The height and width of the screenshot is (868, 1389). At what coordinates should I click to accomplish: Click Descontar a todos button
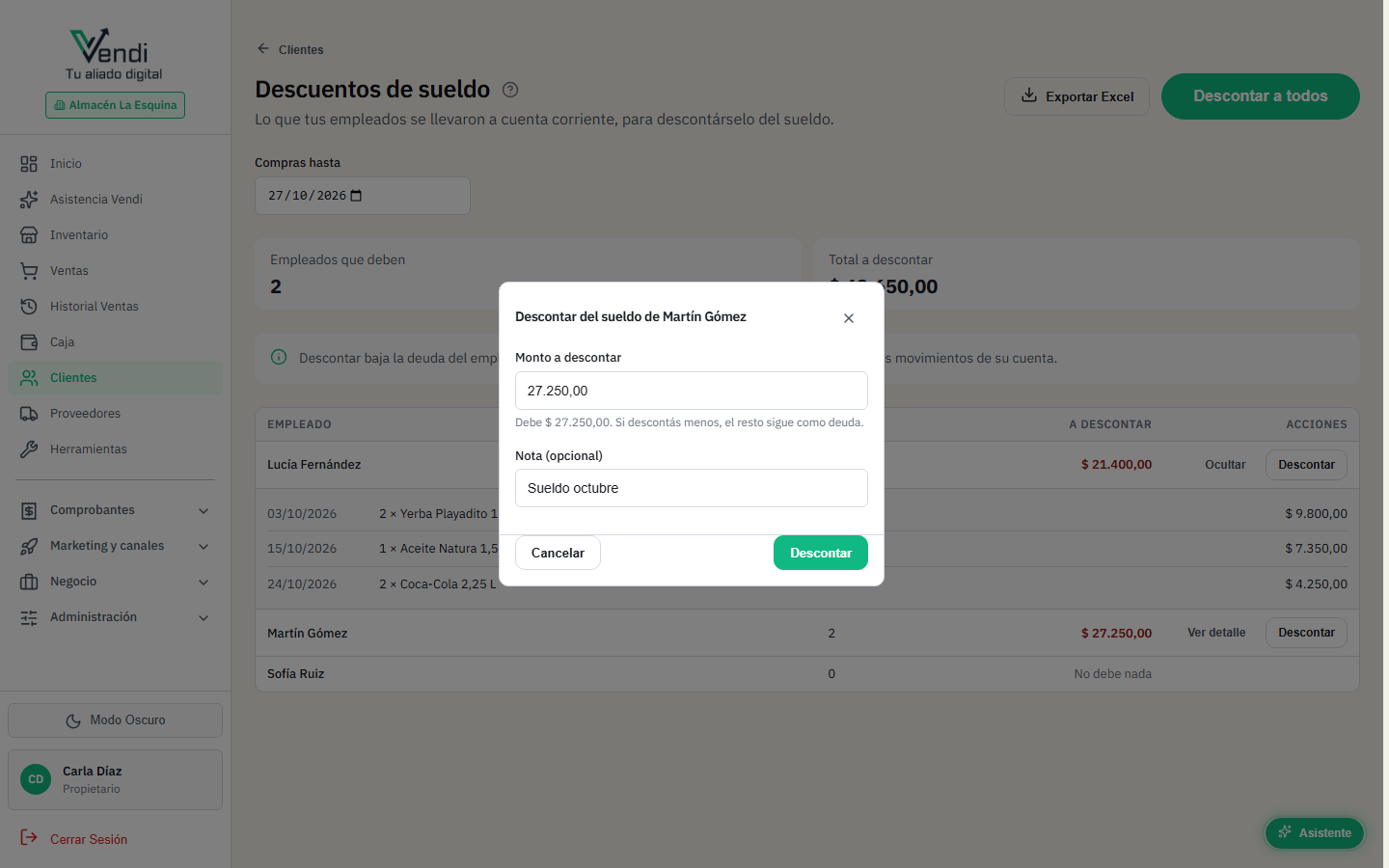pyautogui.click(x=1261, y=96)
